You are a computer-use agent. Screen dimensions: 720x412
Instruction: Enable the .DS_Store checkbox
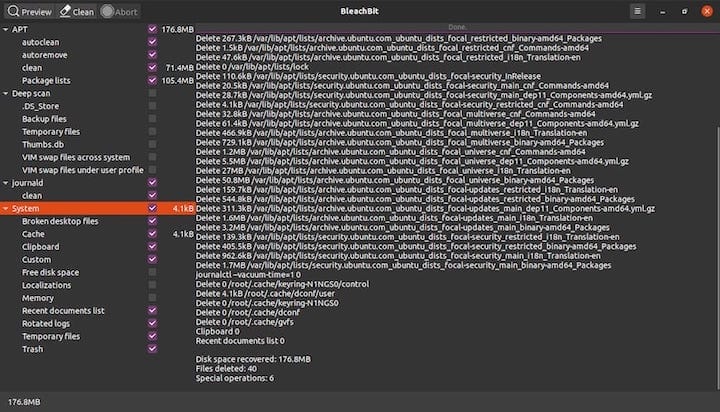[152, 106]
